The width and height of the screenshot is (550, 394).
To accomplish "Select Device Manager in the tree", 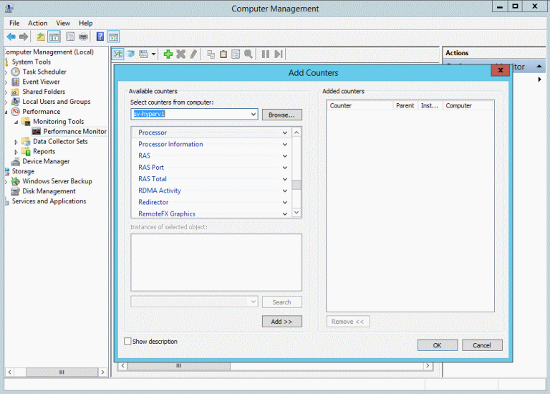I will (46, 161).
